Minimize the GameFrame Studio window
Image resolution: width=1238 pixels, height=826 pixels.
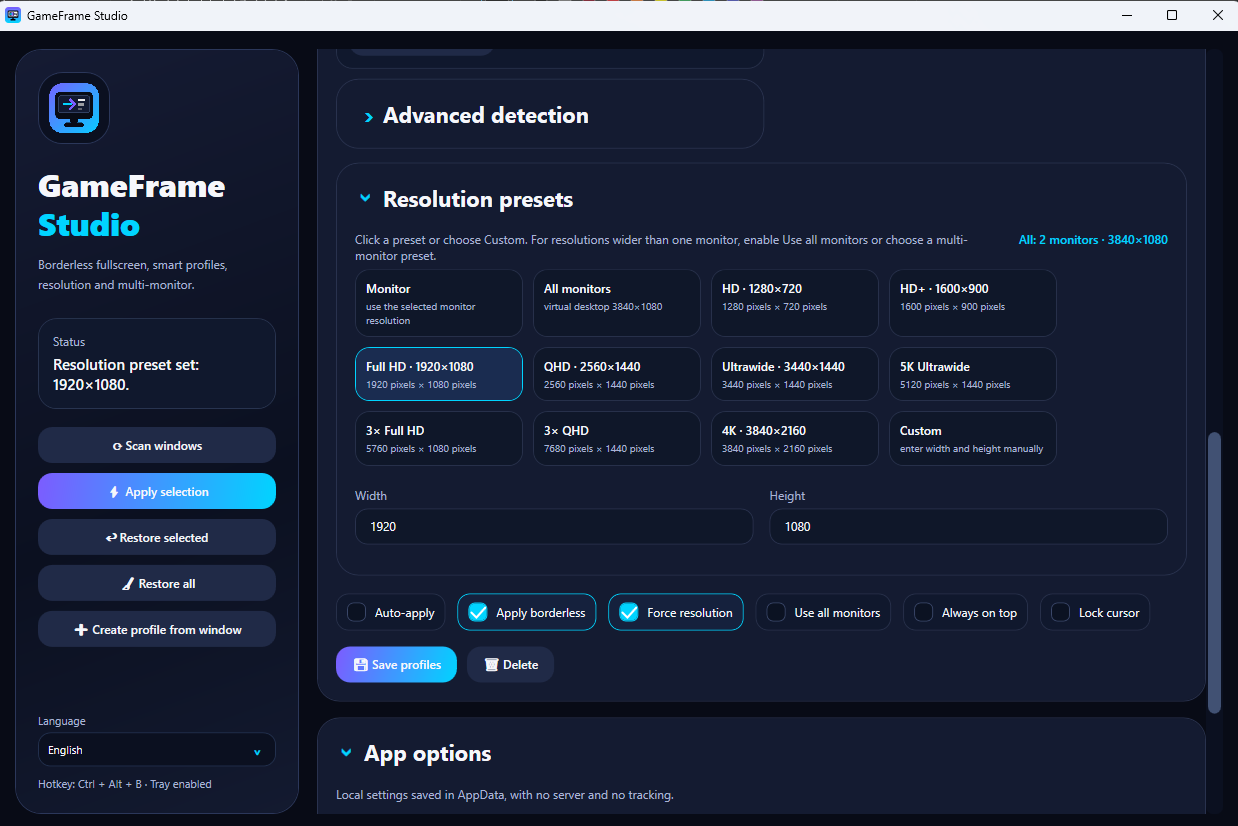coord(1127,15)
